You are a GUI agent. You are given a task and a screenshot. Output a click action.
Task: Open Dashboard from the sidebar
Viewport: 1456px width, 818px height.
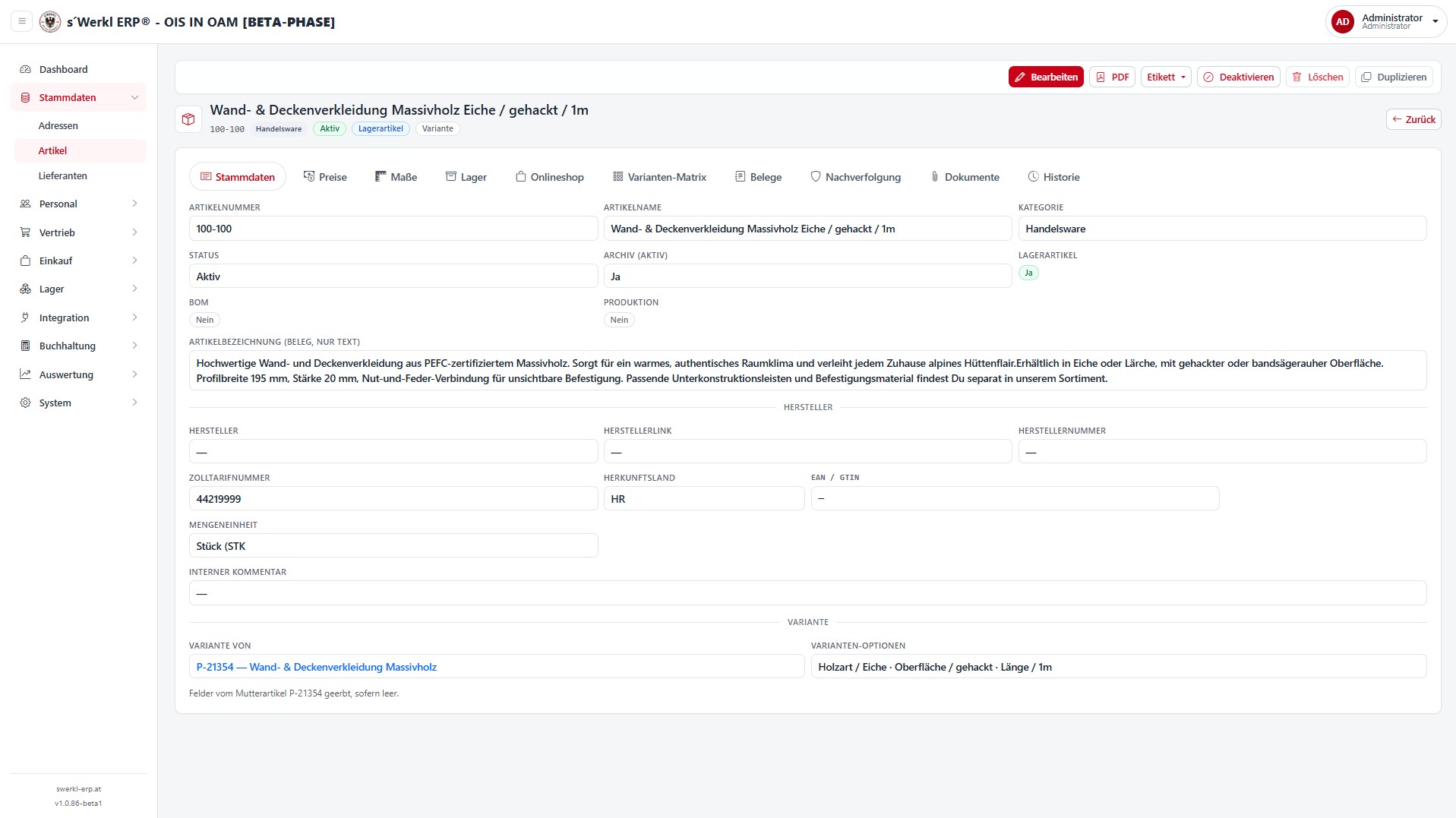[78, 69]
